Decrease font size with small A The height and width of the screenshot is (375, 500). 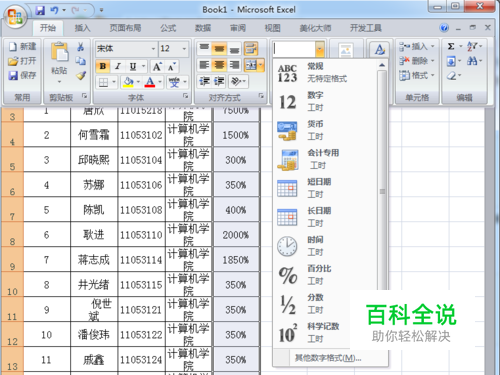tap(171, 67)
